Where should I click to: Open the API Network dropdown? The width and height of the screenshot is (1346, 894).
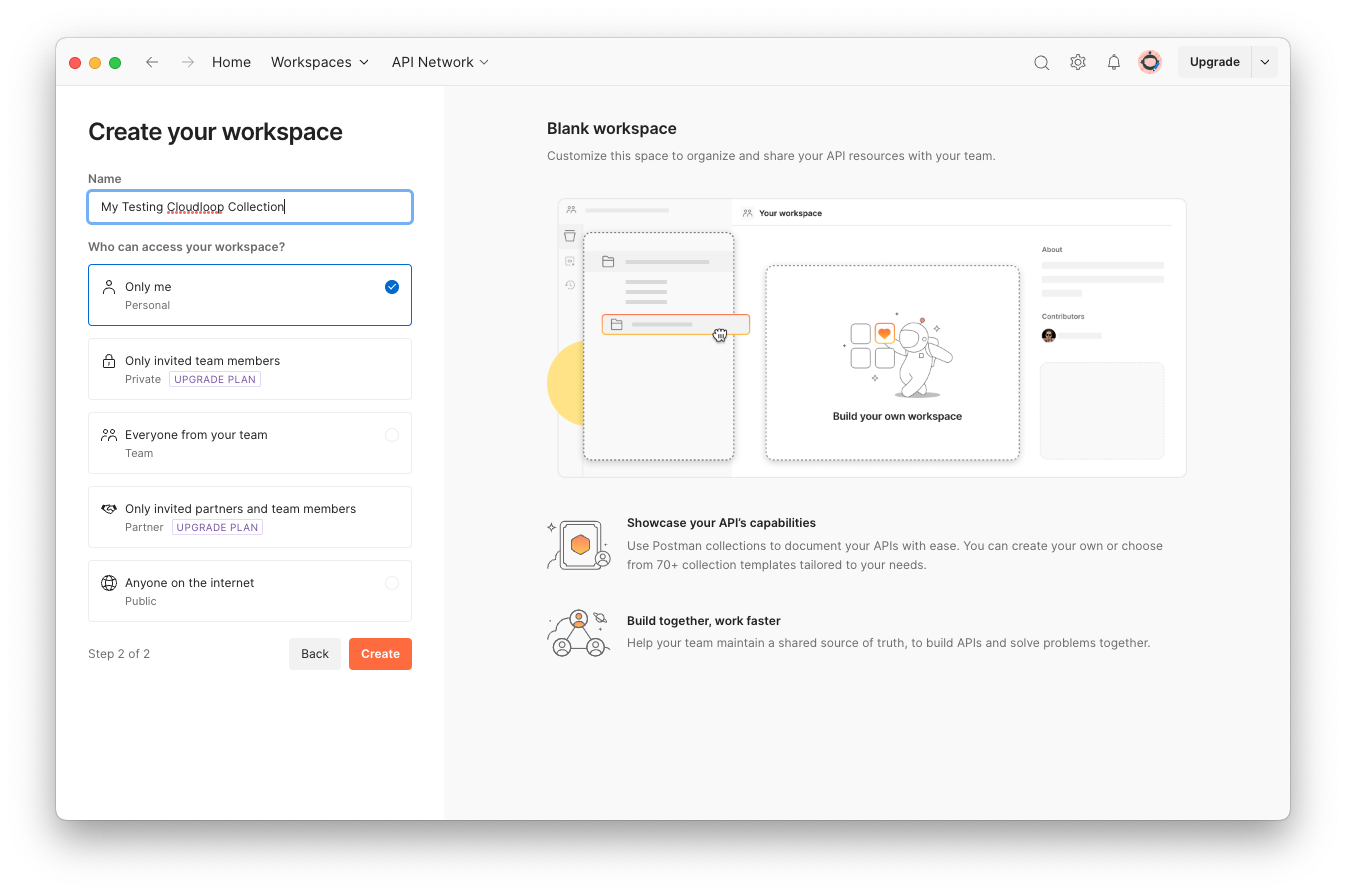pos(439,62)
